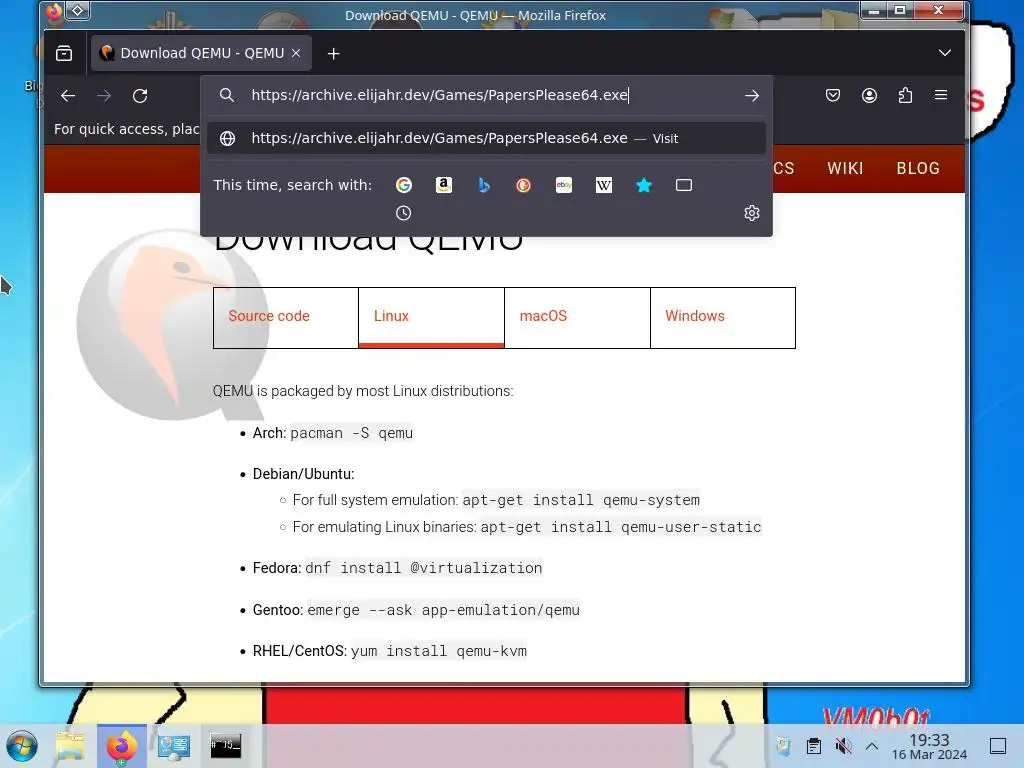Open the WIKI navigation link
The width and height of the screenshot is (1024, 768).
point(845,168)
